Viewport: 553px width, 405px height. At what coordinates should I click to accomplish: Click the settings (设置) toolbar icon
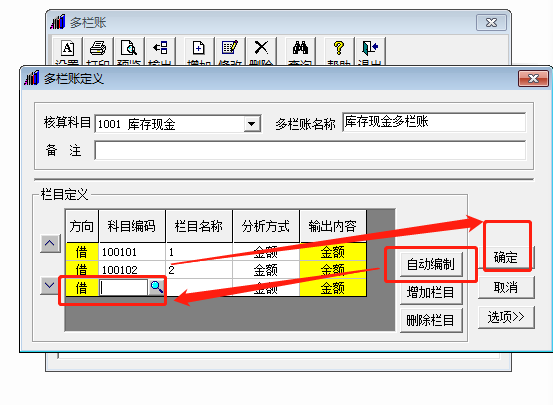(67, 48)
